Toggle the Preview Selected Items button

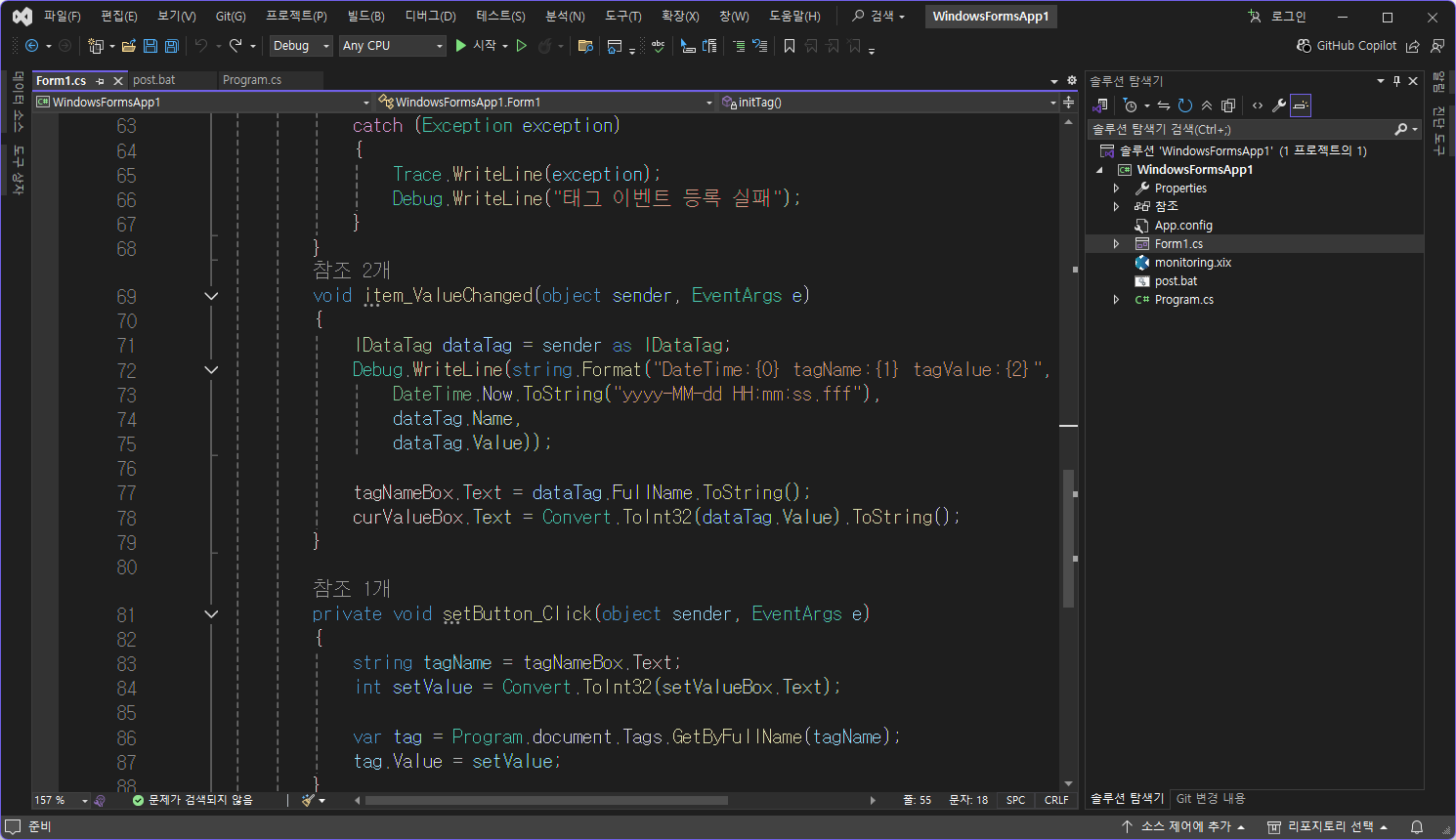point(1301,105)
